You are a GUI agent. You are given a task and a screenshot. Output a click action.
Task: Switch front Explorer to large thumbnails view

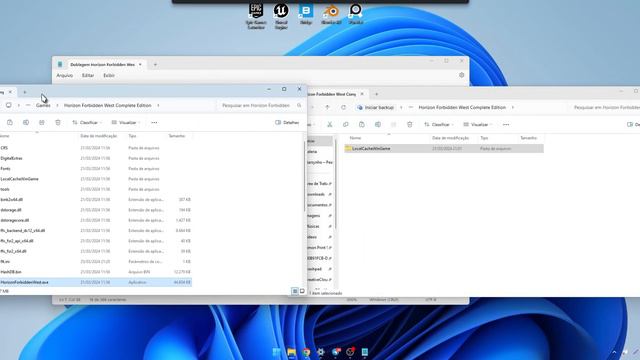pos(302,291)
